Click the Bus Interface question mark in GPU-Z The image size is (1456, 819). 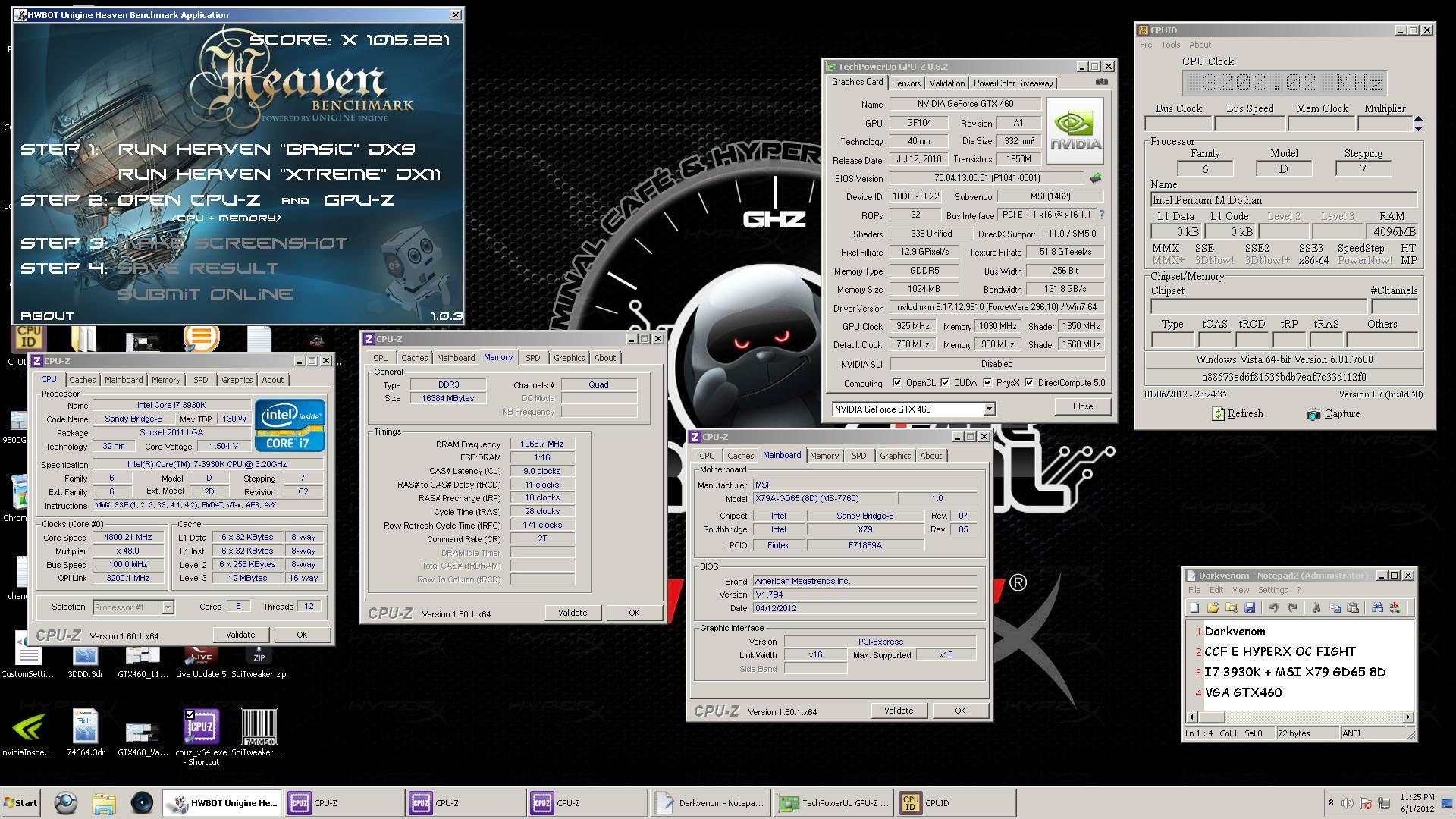(x=1101, y=215)
